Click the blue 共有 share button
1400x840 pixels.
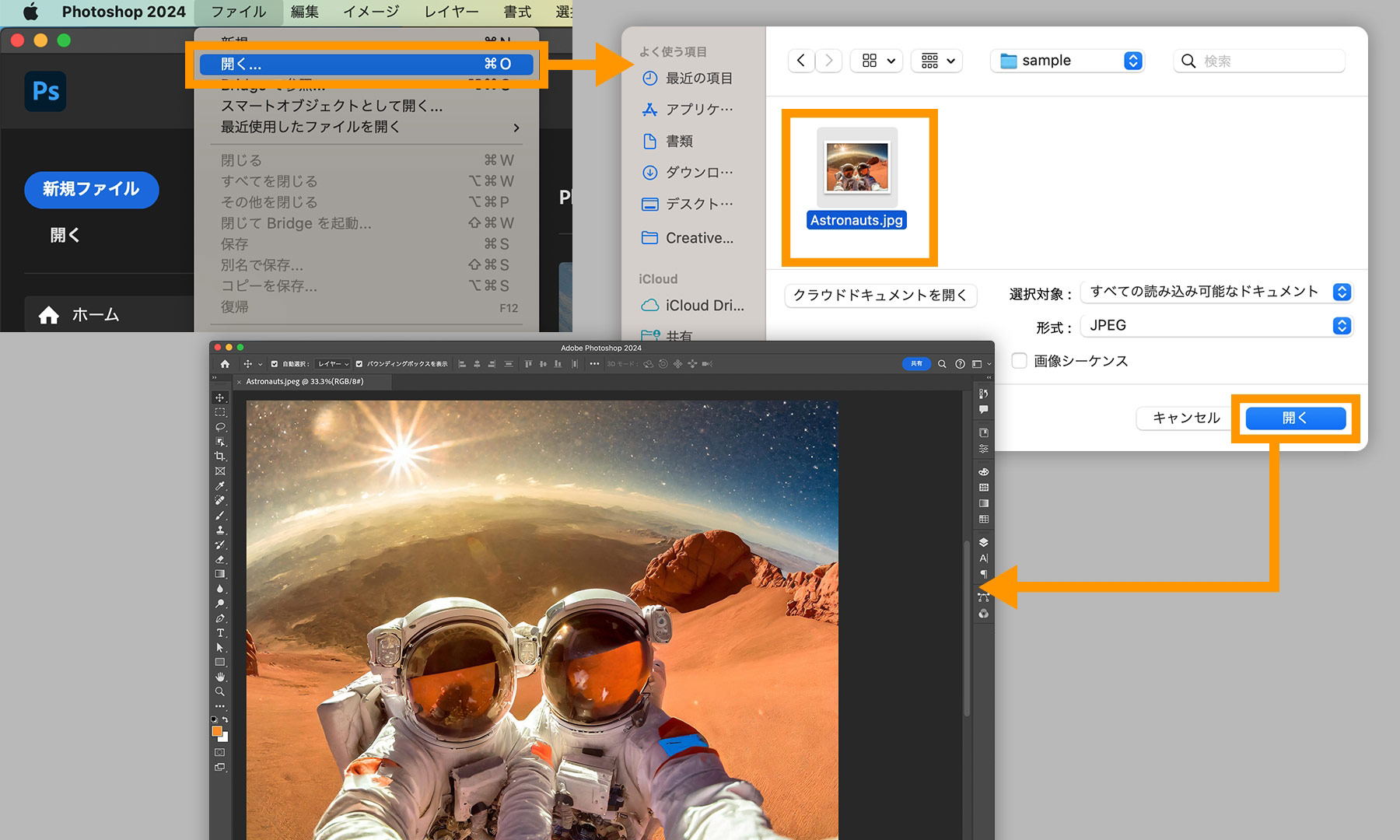(x=917, y=363)
